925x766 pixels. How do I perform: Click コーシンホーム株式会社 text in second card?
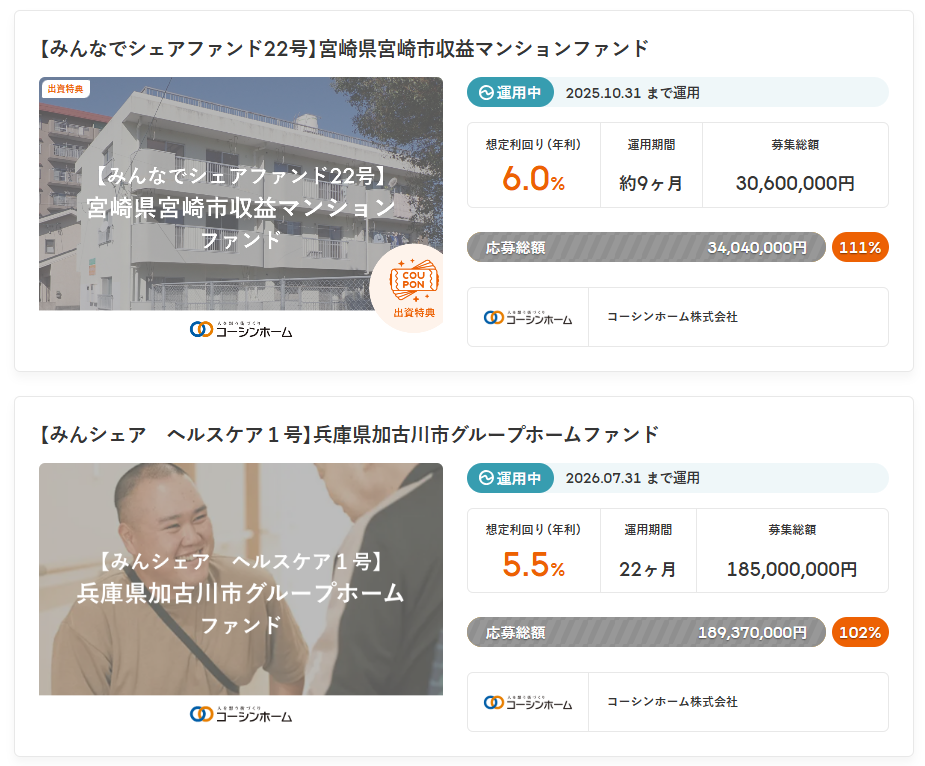coord(673,702)
